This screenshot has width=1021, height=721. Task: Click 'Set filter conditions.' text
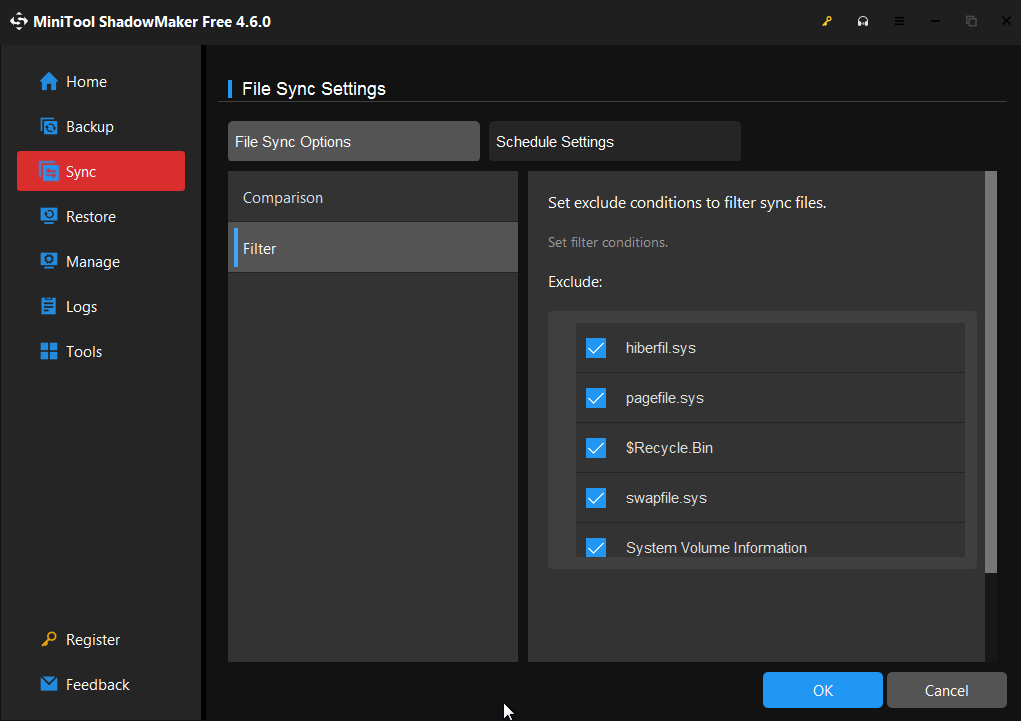coord(608,242)
